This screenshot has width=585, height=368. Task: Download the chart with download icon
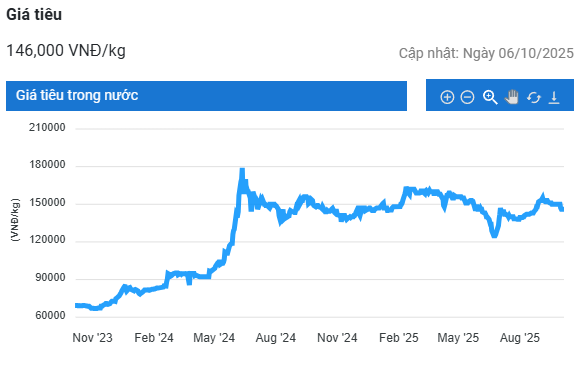click(554, 97)
